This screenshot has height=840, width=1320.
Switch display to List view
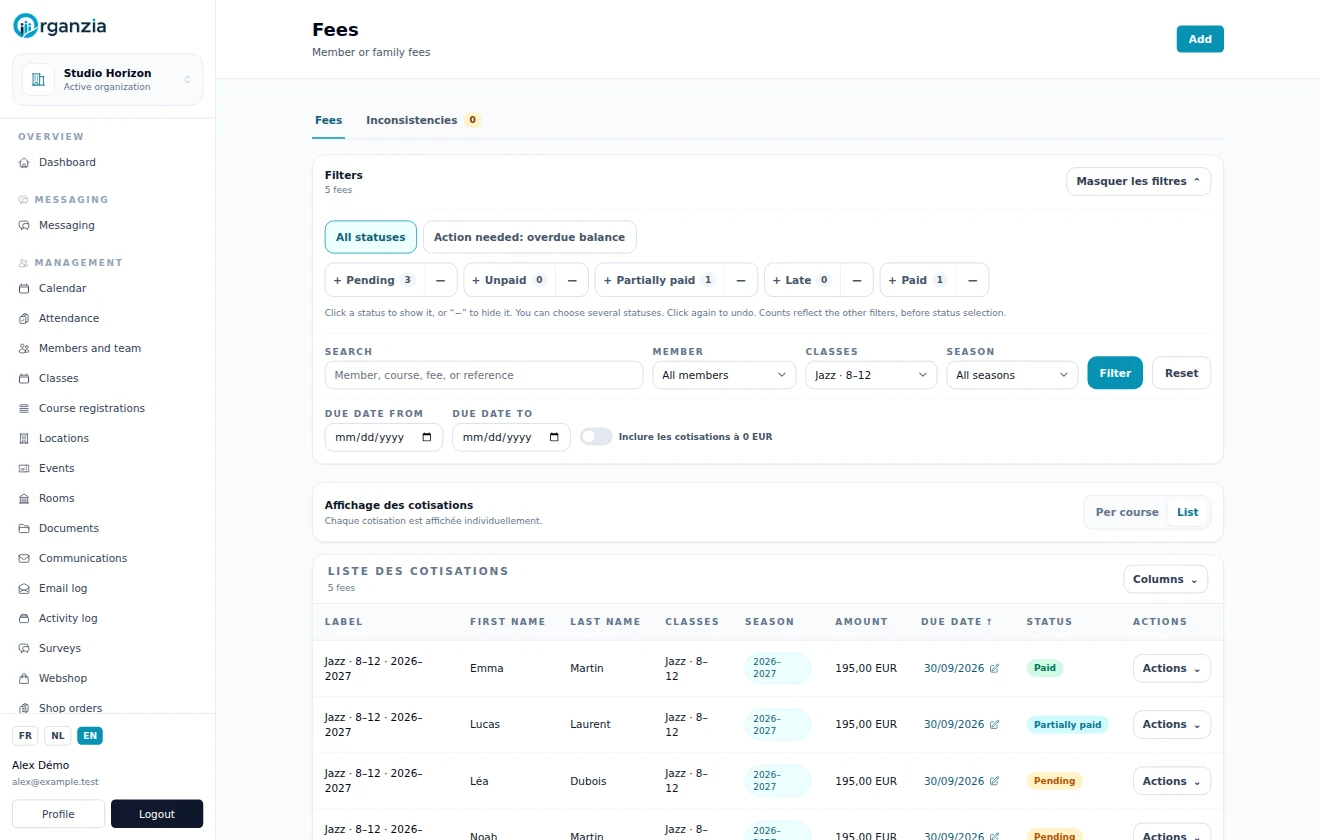coord(1187,512)
